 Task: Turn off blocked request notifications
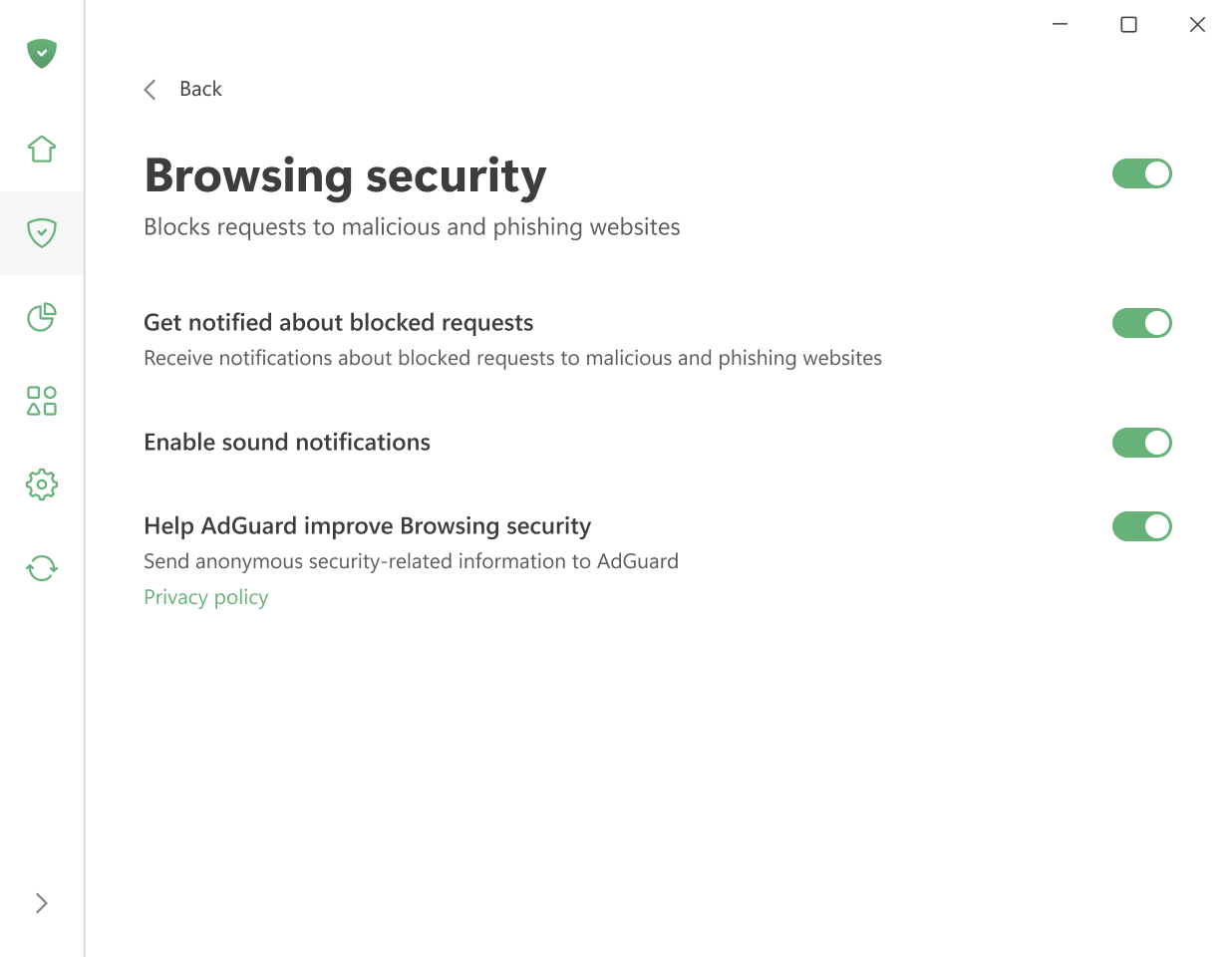(x=1142, y=323)
